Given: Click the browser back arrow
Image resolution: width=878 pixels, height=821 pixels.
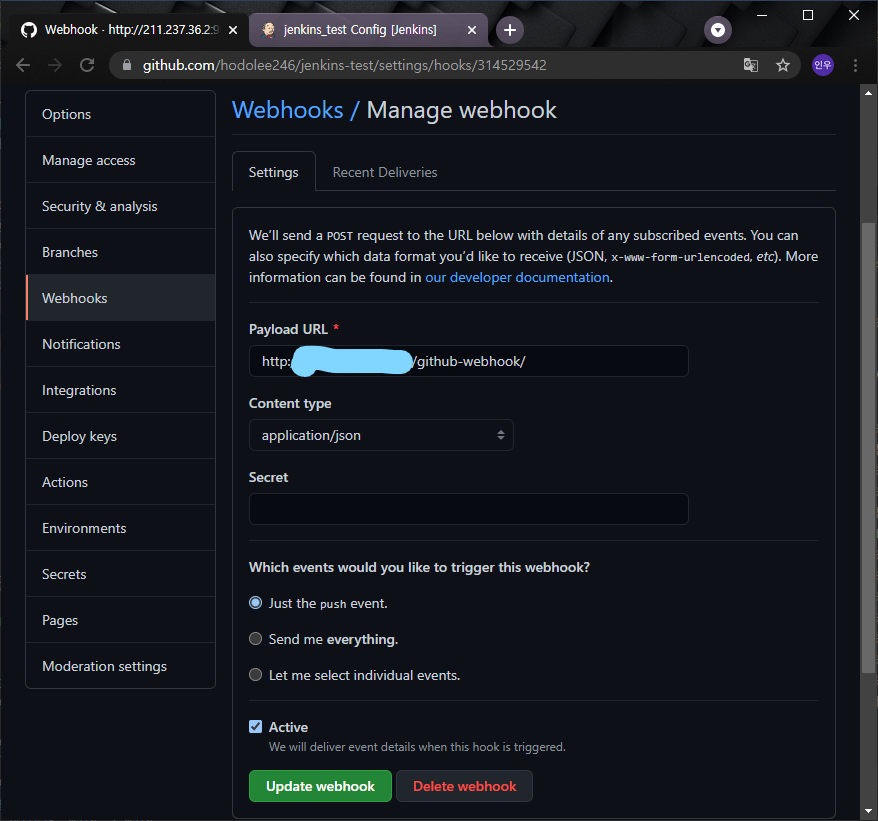Looking at the screenshot, I should click(23, 66).
